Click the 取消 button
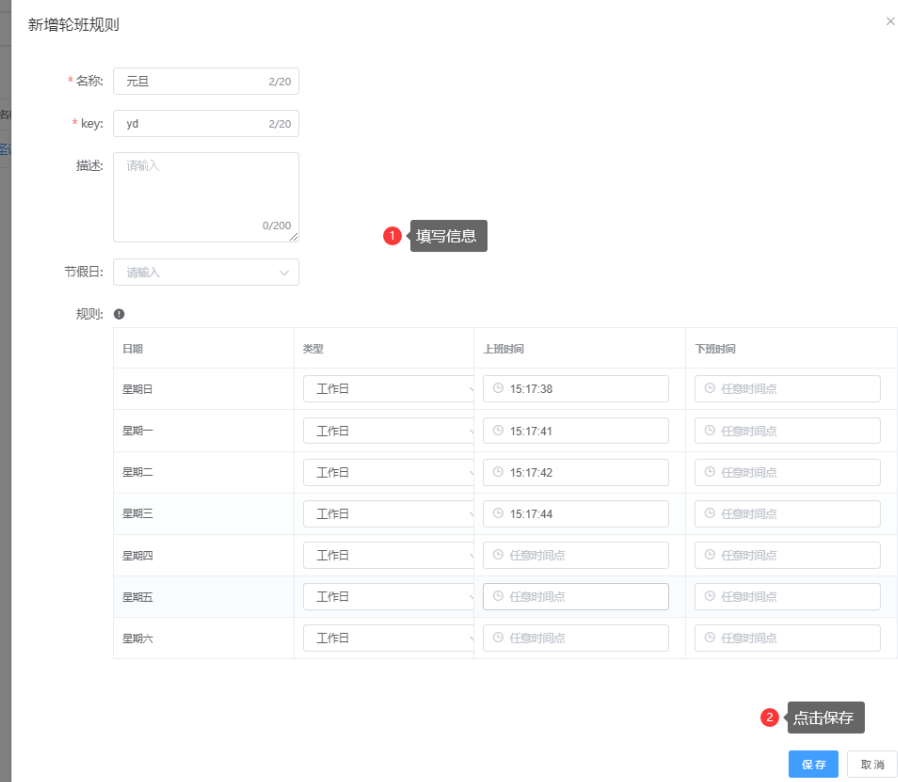 coord(872,764)
